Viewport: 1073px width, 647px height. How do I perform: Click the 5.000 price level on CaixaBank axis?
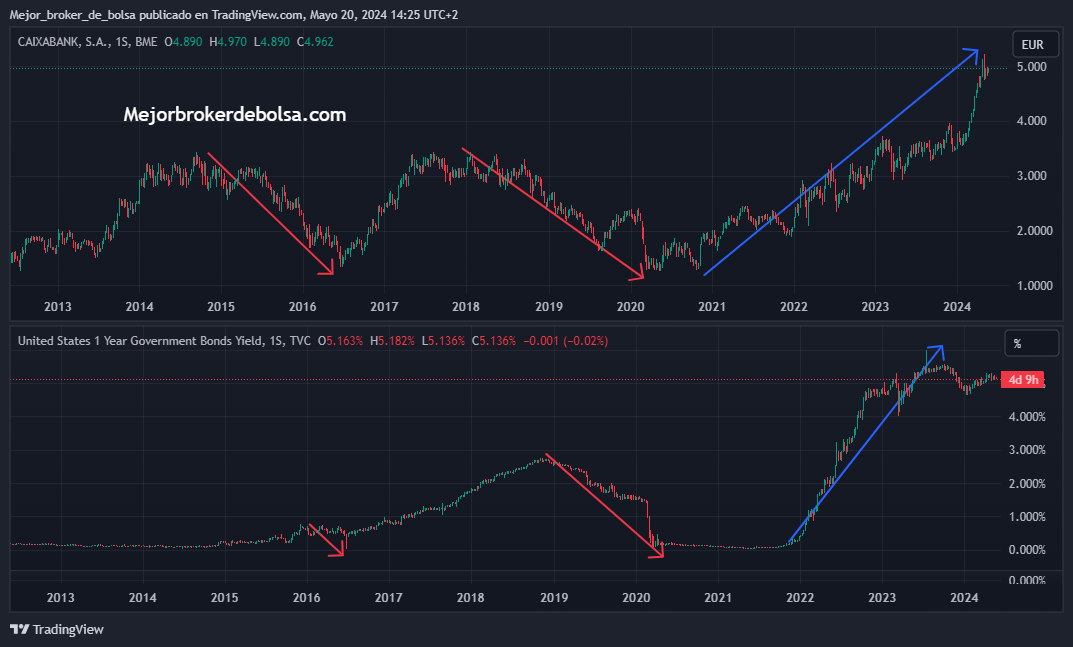click(1031, 67)
